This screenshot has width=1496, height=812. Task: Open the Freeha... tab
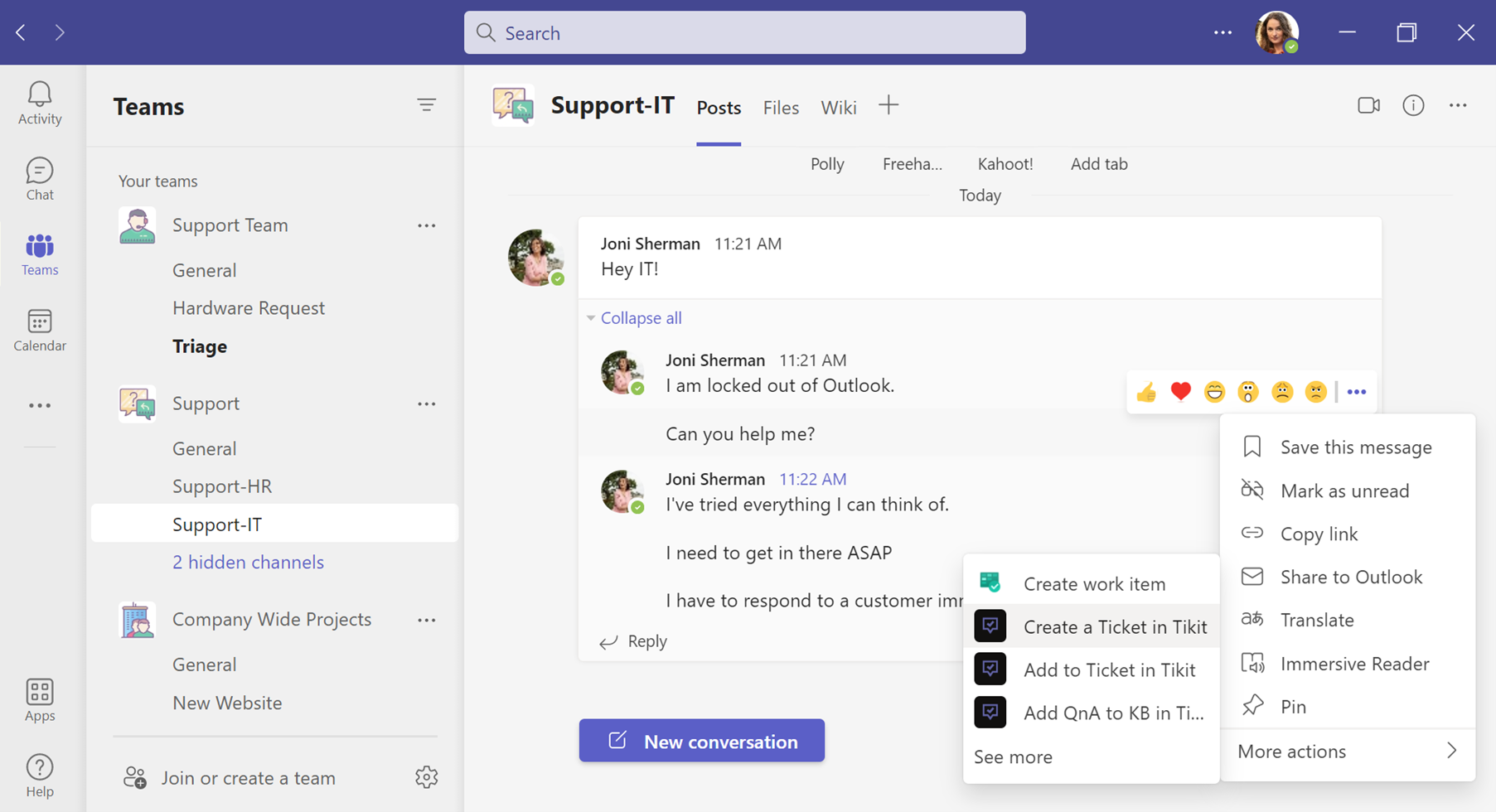(912, 164)
